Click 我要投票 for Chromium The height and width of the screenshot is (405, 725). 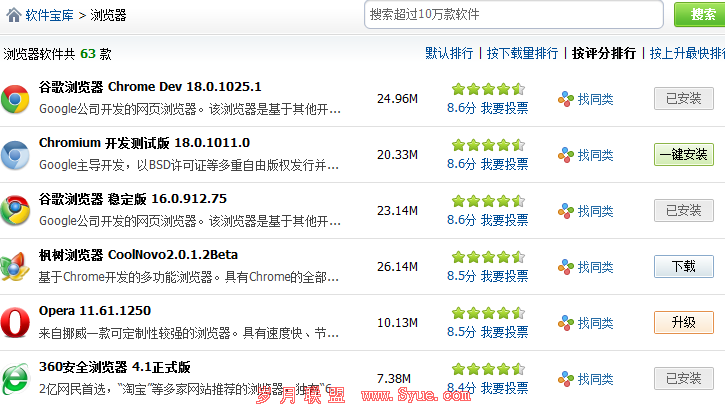tap(504, 164)
